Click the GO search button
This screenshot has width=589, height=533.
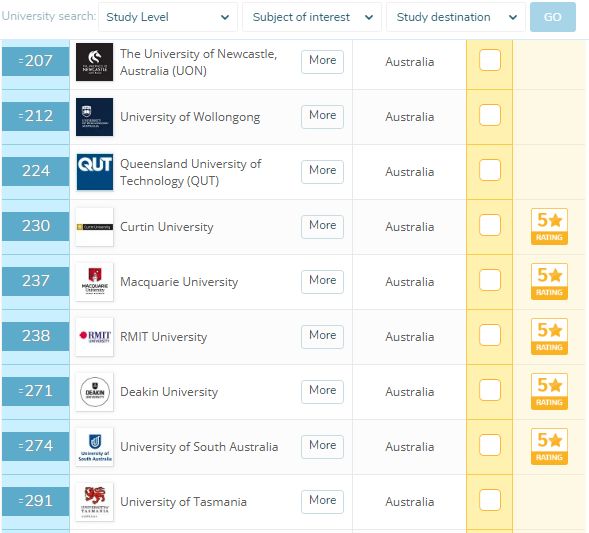coord(553,17)
